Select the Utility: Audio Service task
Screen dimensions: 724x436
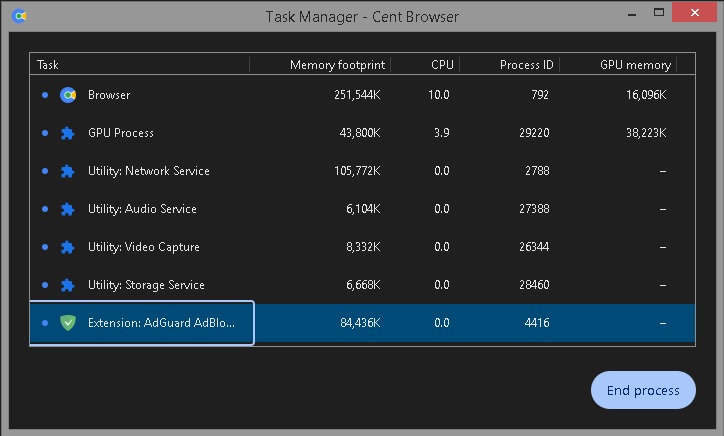tap(142, 209)
